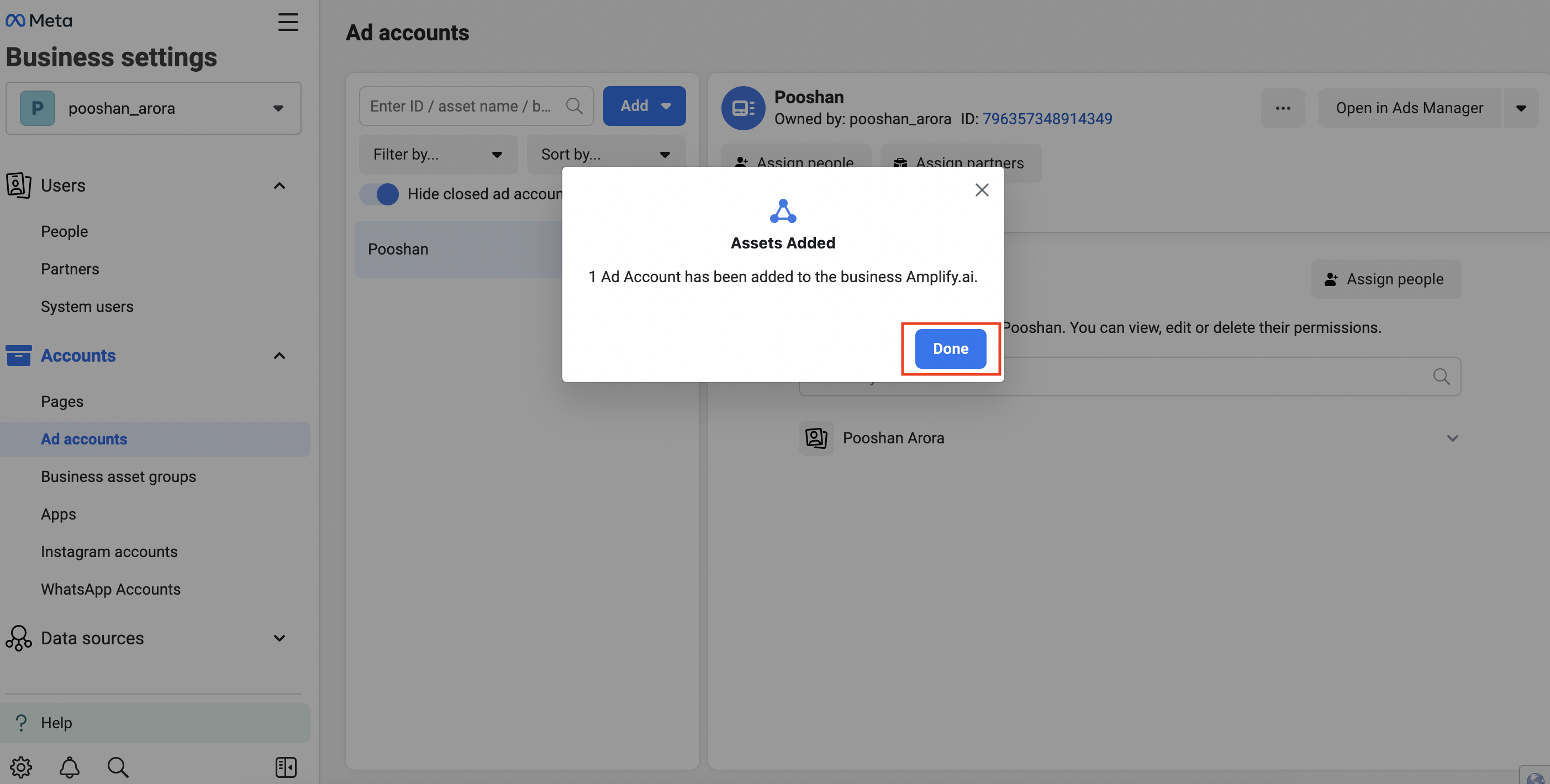Viewport: 1550px width, 784px height.
Task: Open the arrow beside Open in Ads Manager
Action: [1521, 108]
